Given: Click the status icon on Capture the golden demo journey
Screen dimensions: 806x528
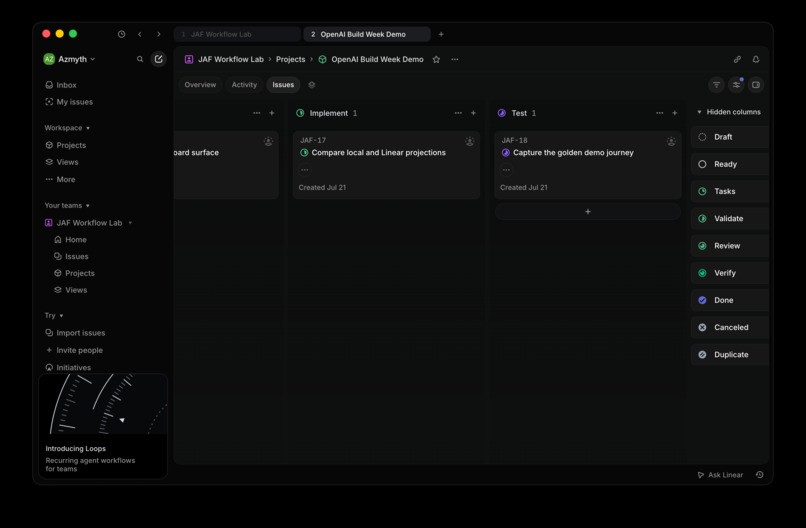Looking at the screenshot, I should pyautogui.click(x=505, y=153).
